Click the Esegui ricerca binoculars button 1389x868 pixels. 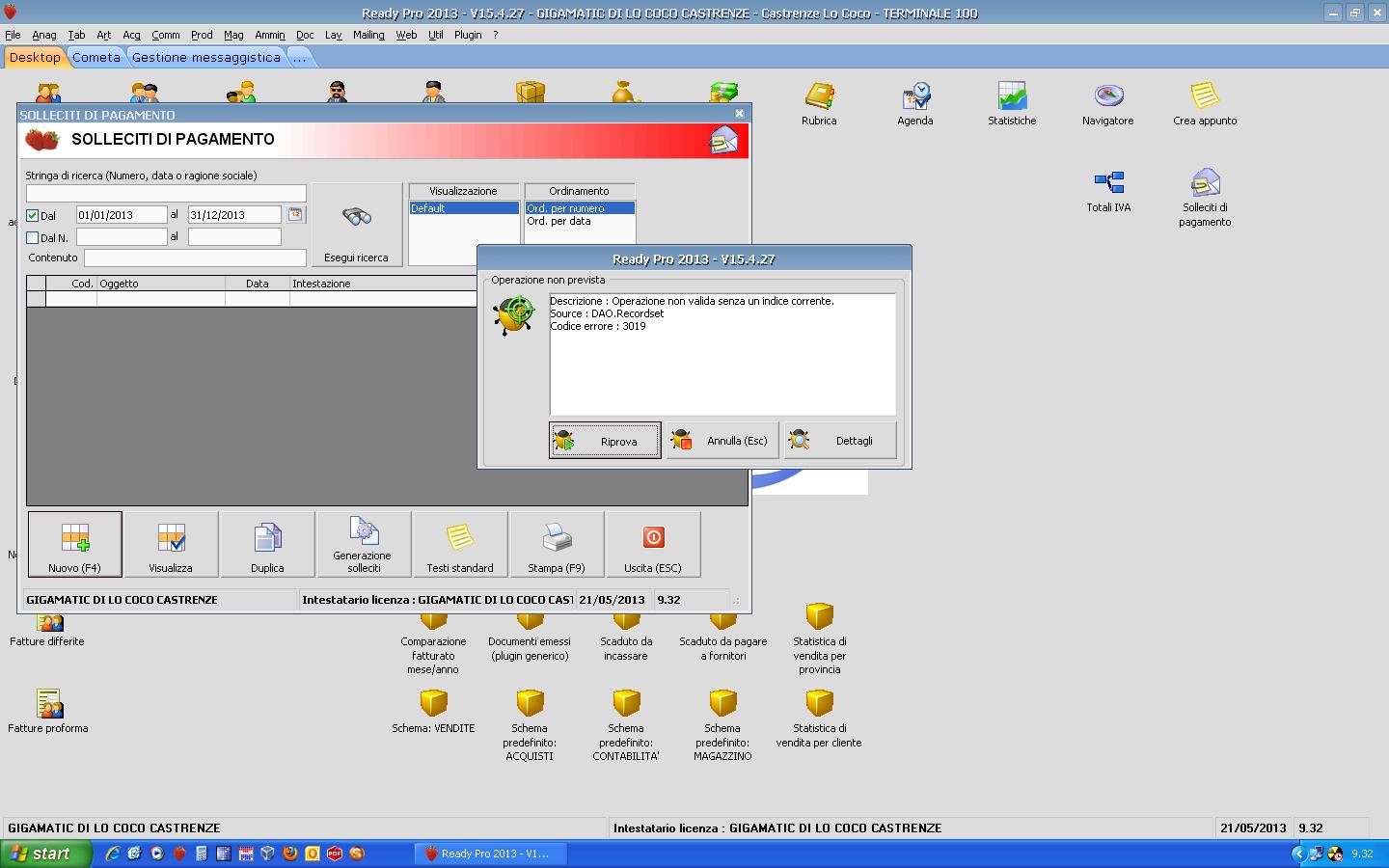pyautogui.click(x=357, y=225)
